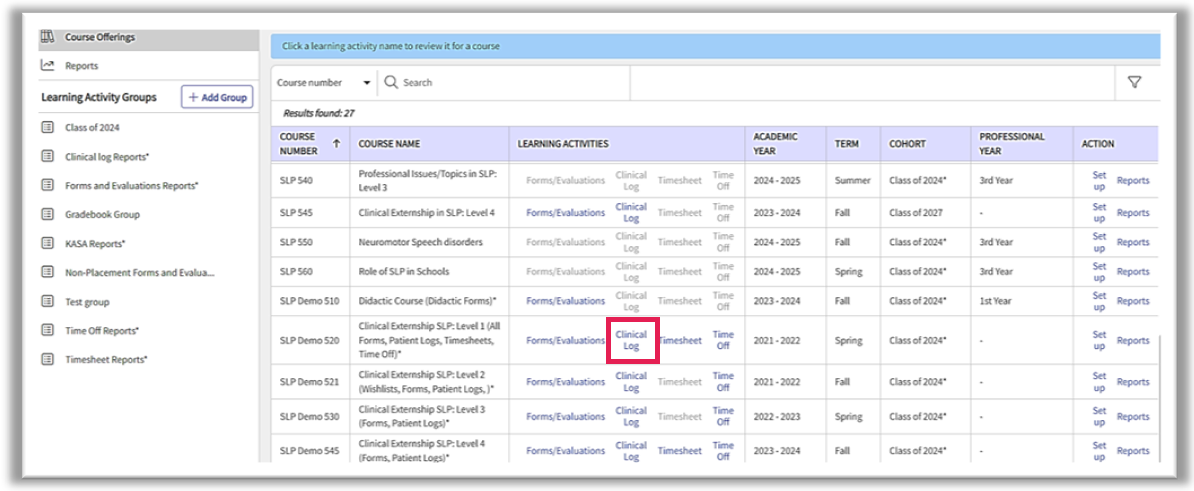The image size is (1194, 491).
Task: Open Time Off for SLP Demo 530
Action: [x=722, y=416]
